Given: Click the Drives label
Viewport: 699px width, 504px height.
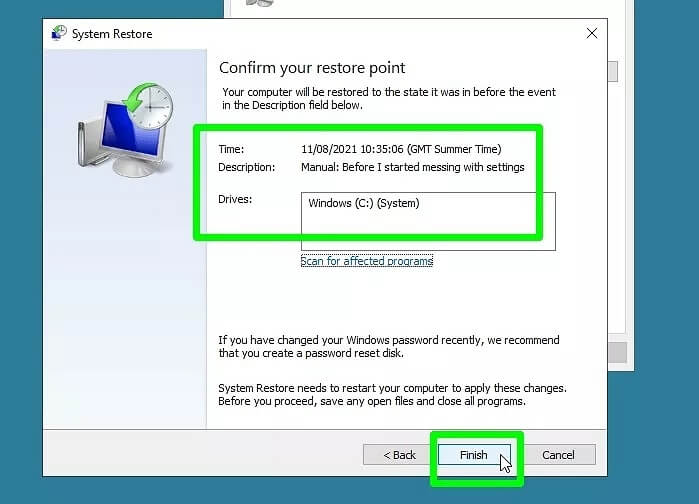Looking at the screenshot, I should tap(235, 199).
